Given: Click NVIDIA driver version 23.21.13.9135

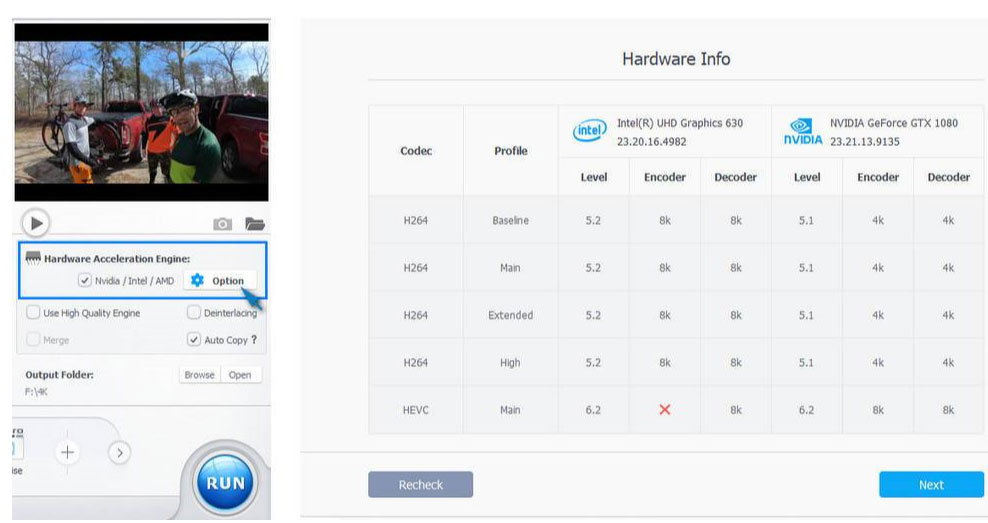Looking at the screenshot, I should click(864, 142).
